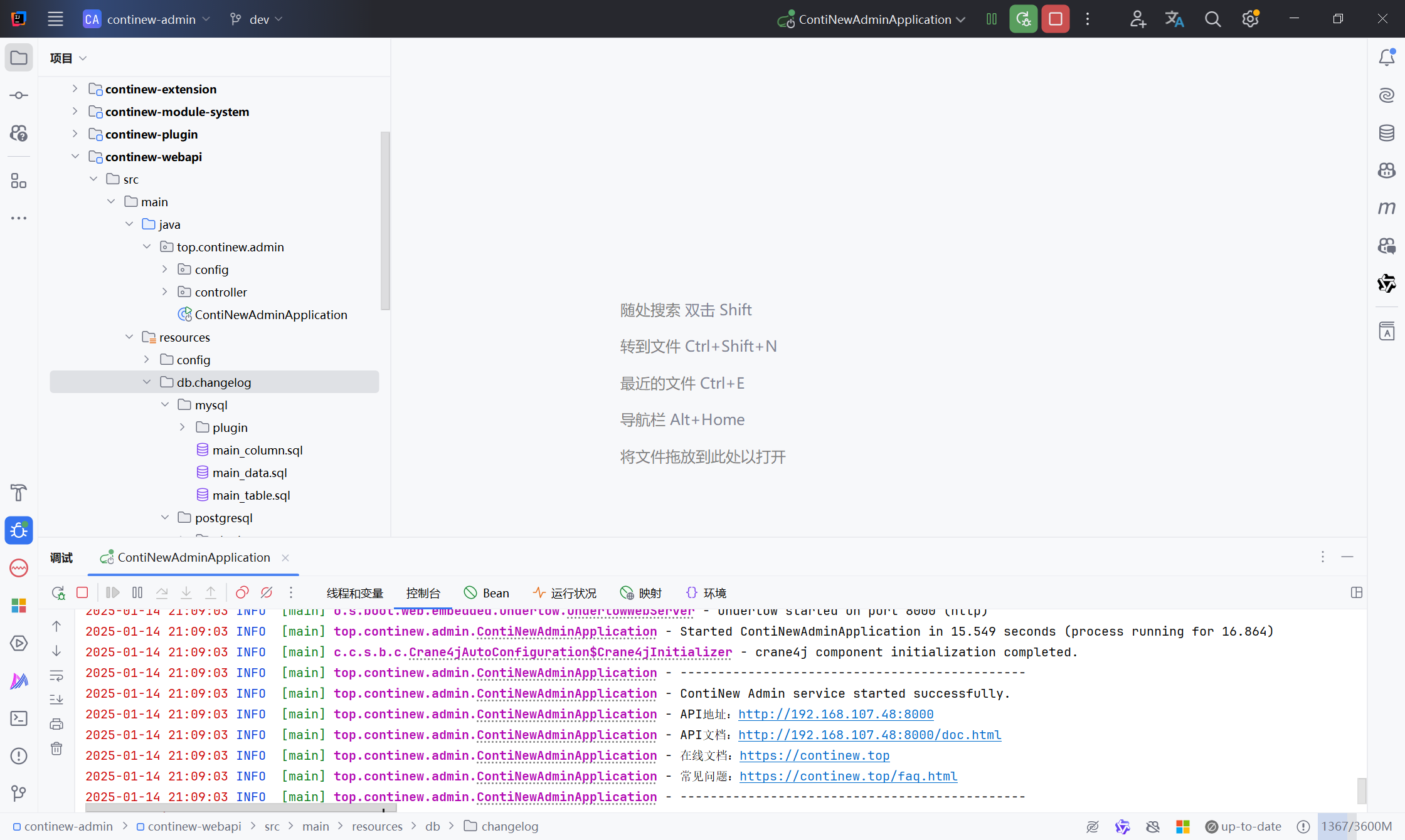Expand the mysql plugin folder
Viewport: 1405px width, 840px height.
(x=183, y=427)
